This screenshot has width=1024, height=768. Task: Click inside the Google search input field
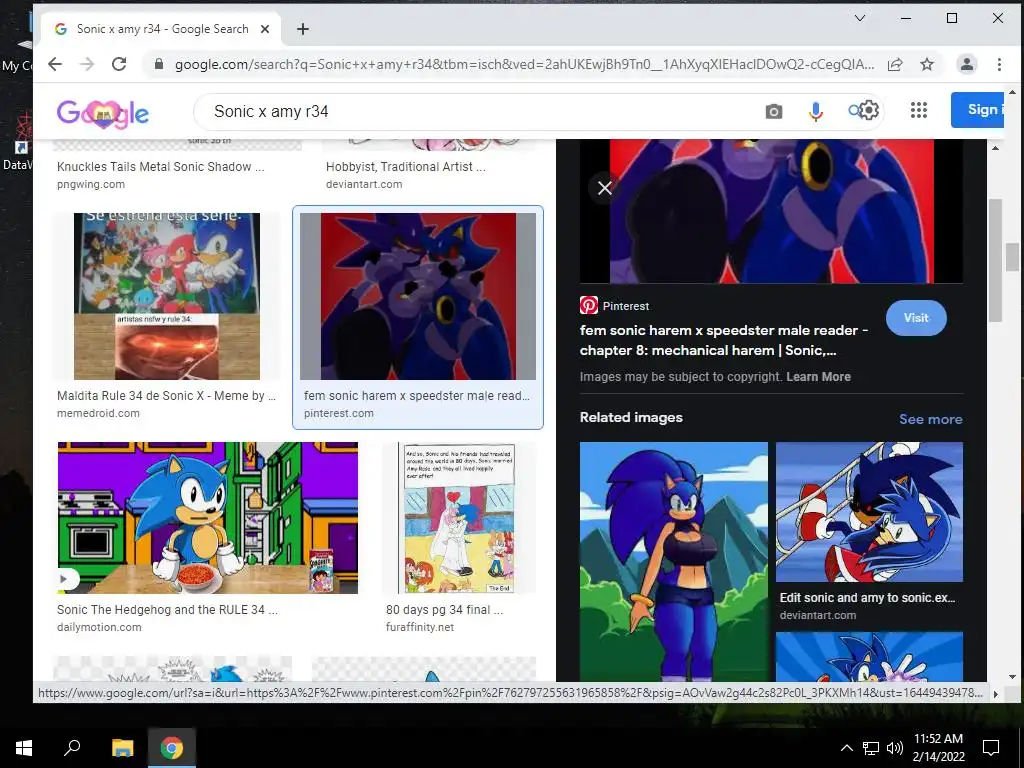click(x=483, y=112)
